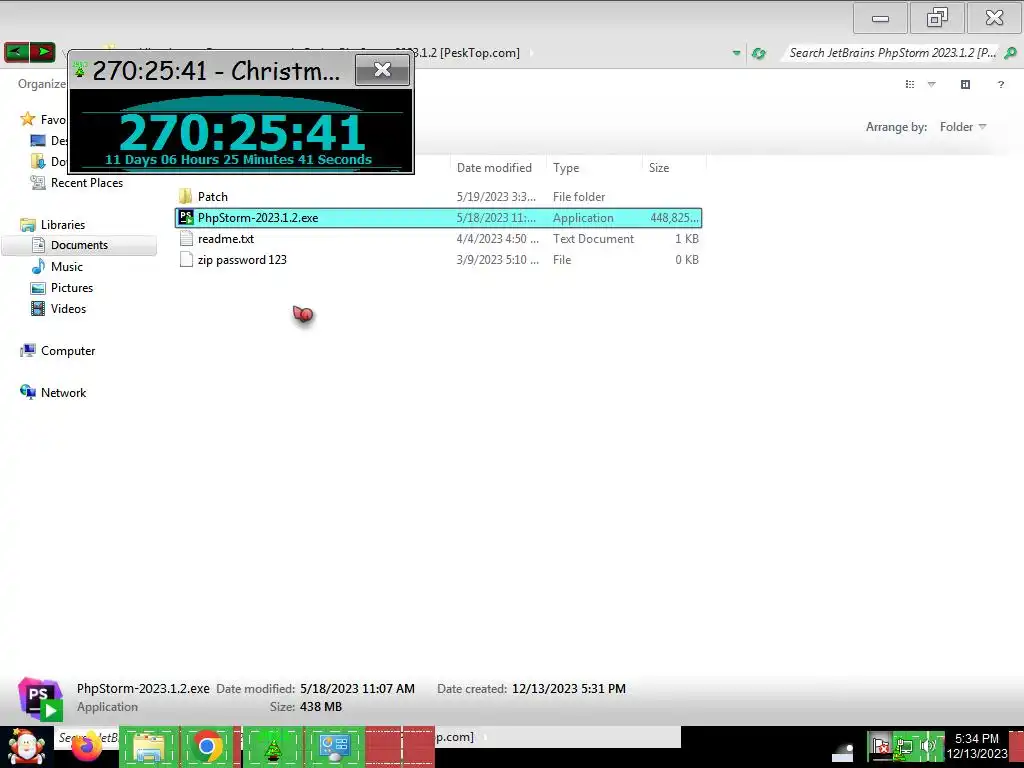This screenshot has height=768, width=1024.
Task: Open the Organize menu
Action: 42,84
